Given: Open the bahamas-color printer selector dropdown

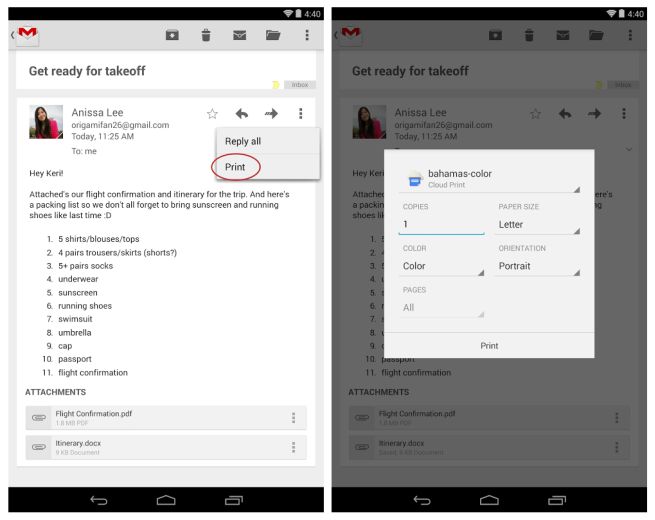Looking at the screenshot, I should (x=489, y=179).
